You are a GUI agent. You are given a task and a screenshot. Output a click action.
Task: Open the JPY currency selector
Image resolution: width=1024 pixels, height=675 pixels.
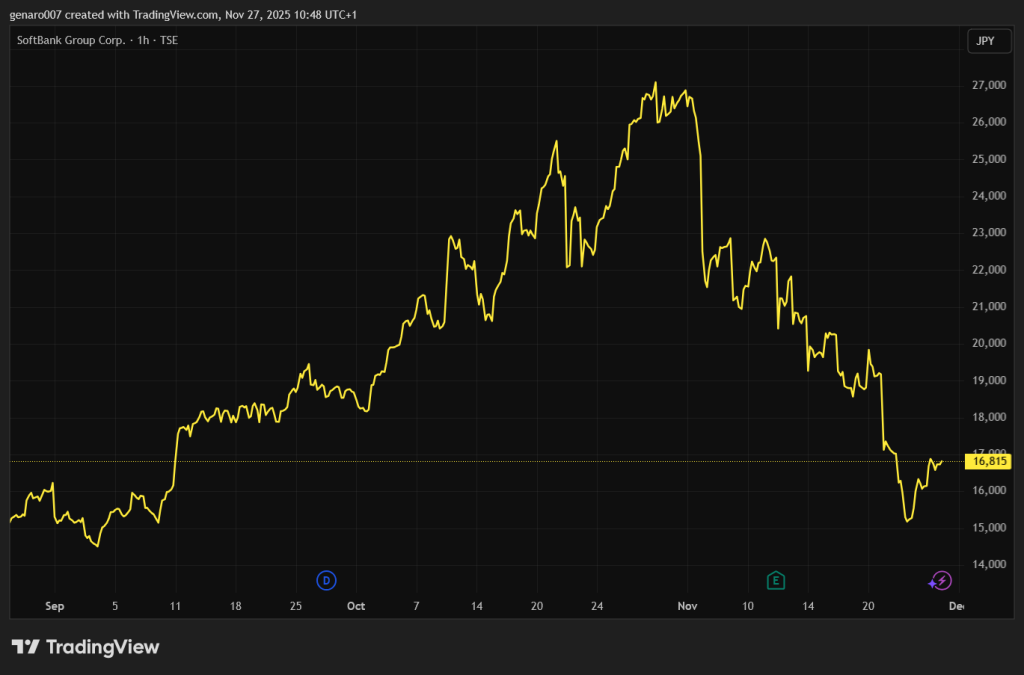tap(984, 42)
